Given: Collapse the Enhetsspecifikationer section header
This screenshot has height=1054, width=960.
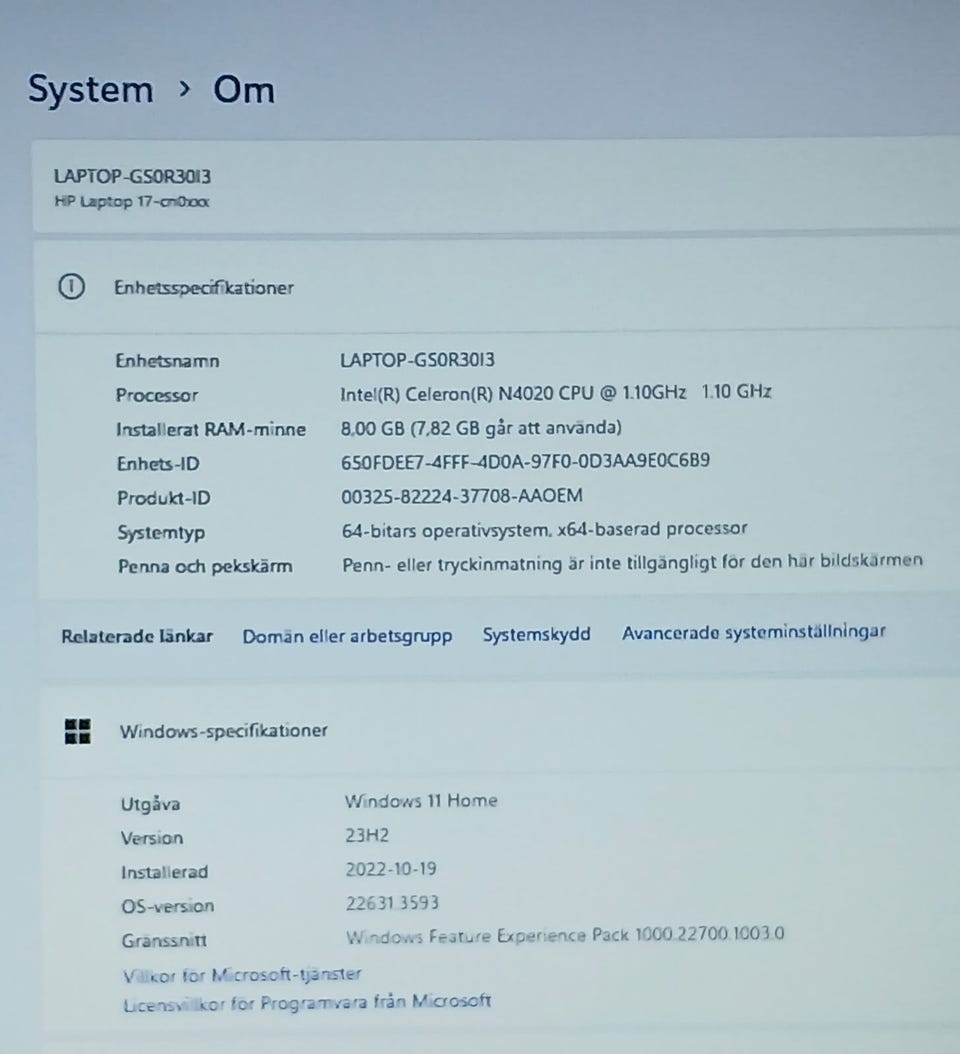Looking at the screenshot, I should pyautogui.click(x=497, y=287).
